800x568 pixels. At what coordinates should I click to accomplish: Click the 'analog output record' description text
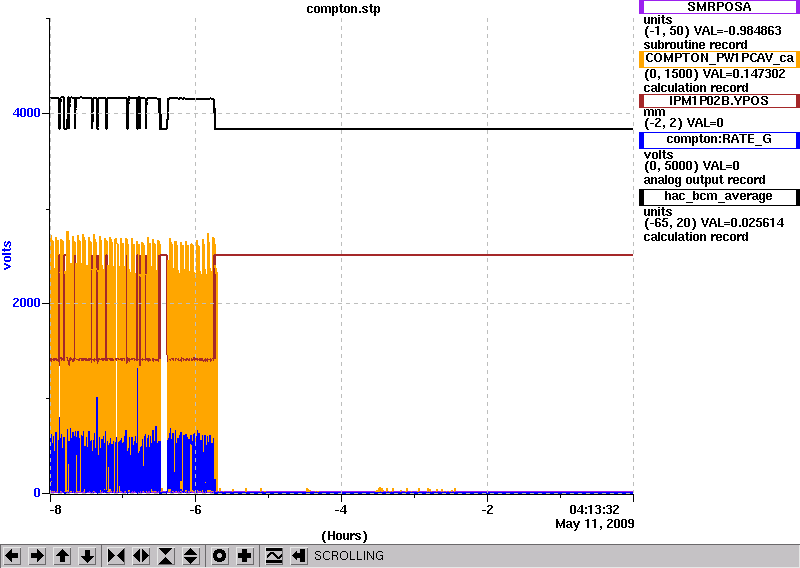[x=704, y=180]
